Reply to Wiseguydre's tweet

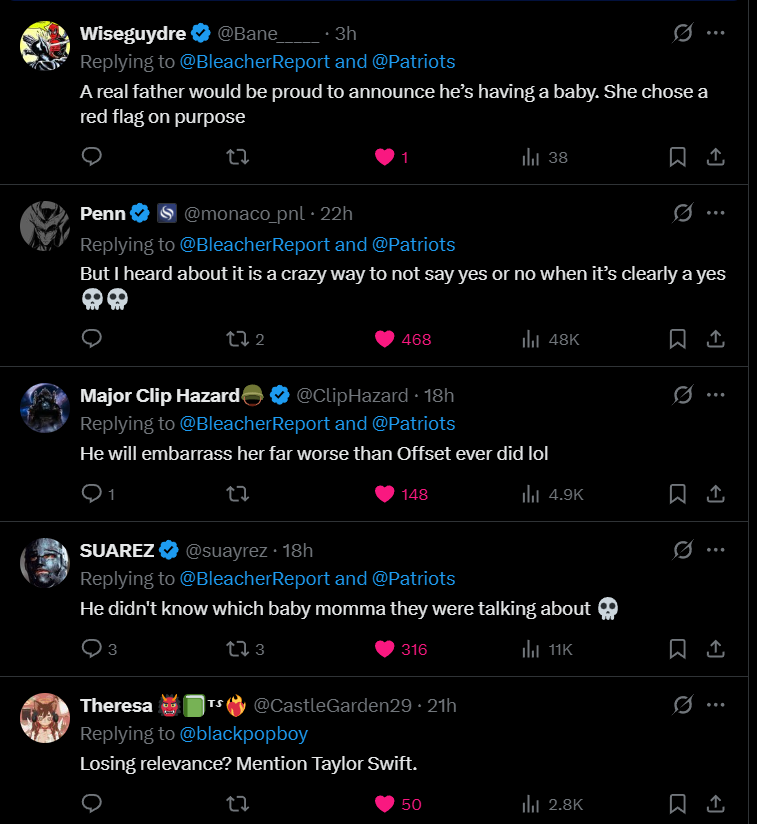[x=92, y=157]
